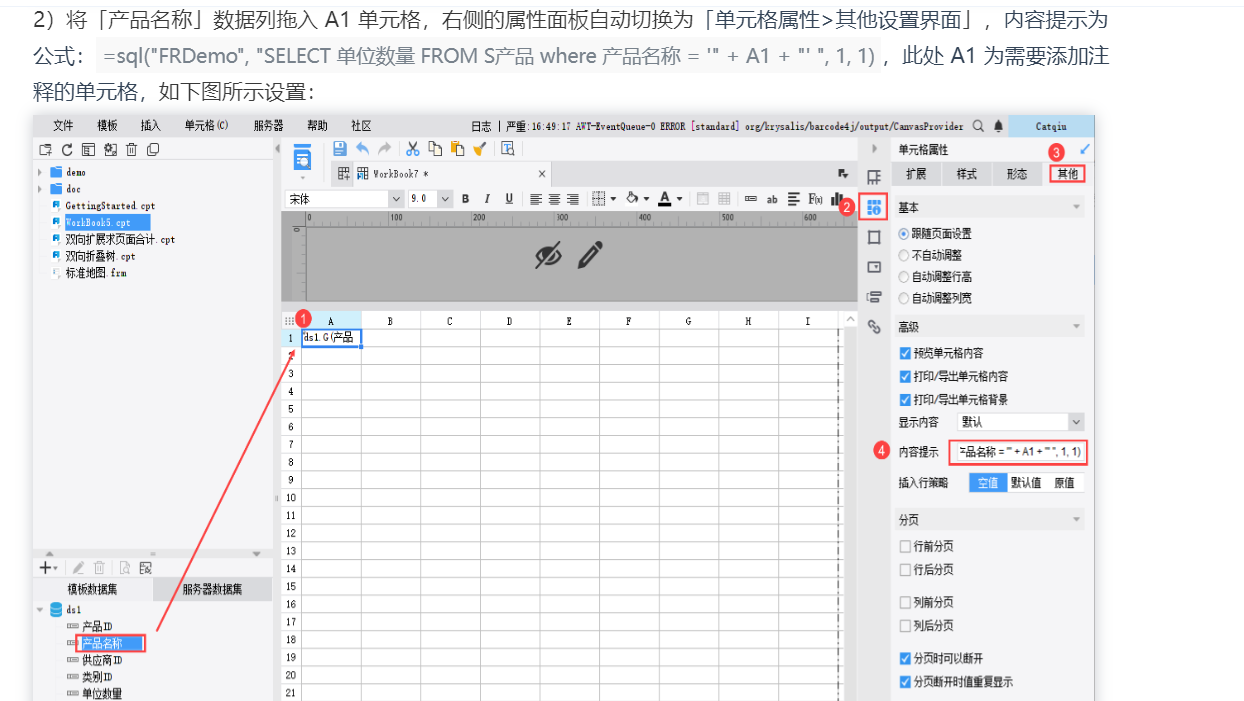Open the 文件 menu
1244x701 pixels.
point(63,126)
